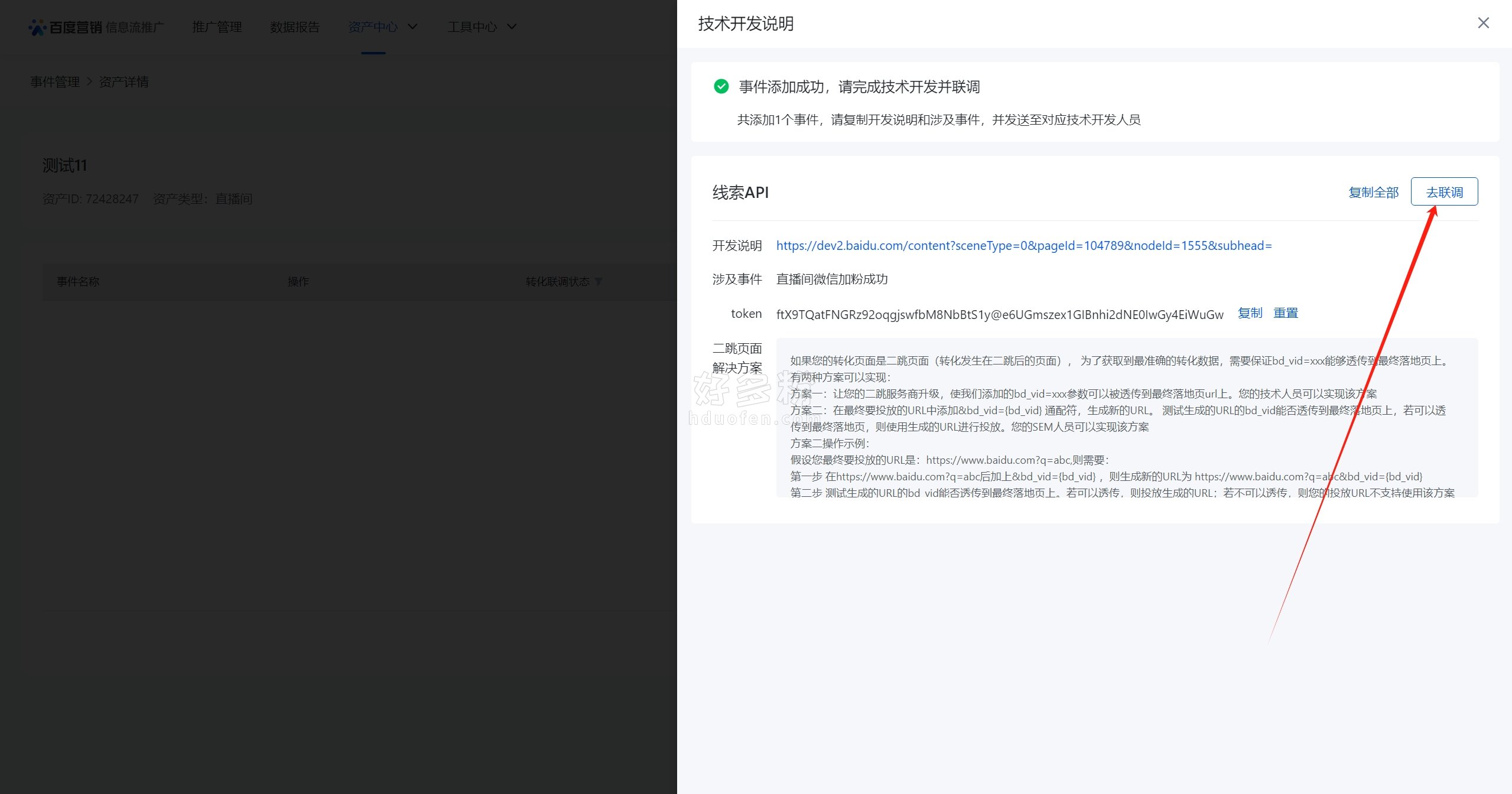Reset the token via 重置 link
This screenshot has height=794, width=1512.
click(1285, 313)
